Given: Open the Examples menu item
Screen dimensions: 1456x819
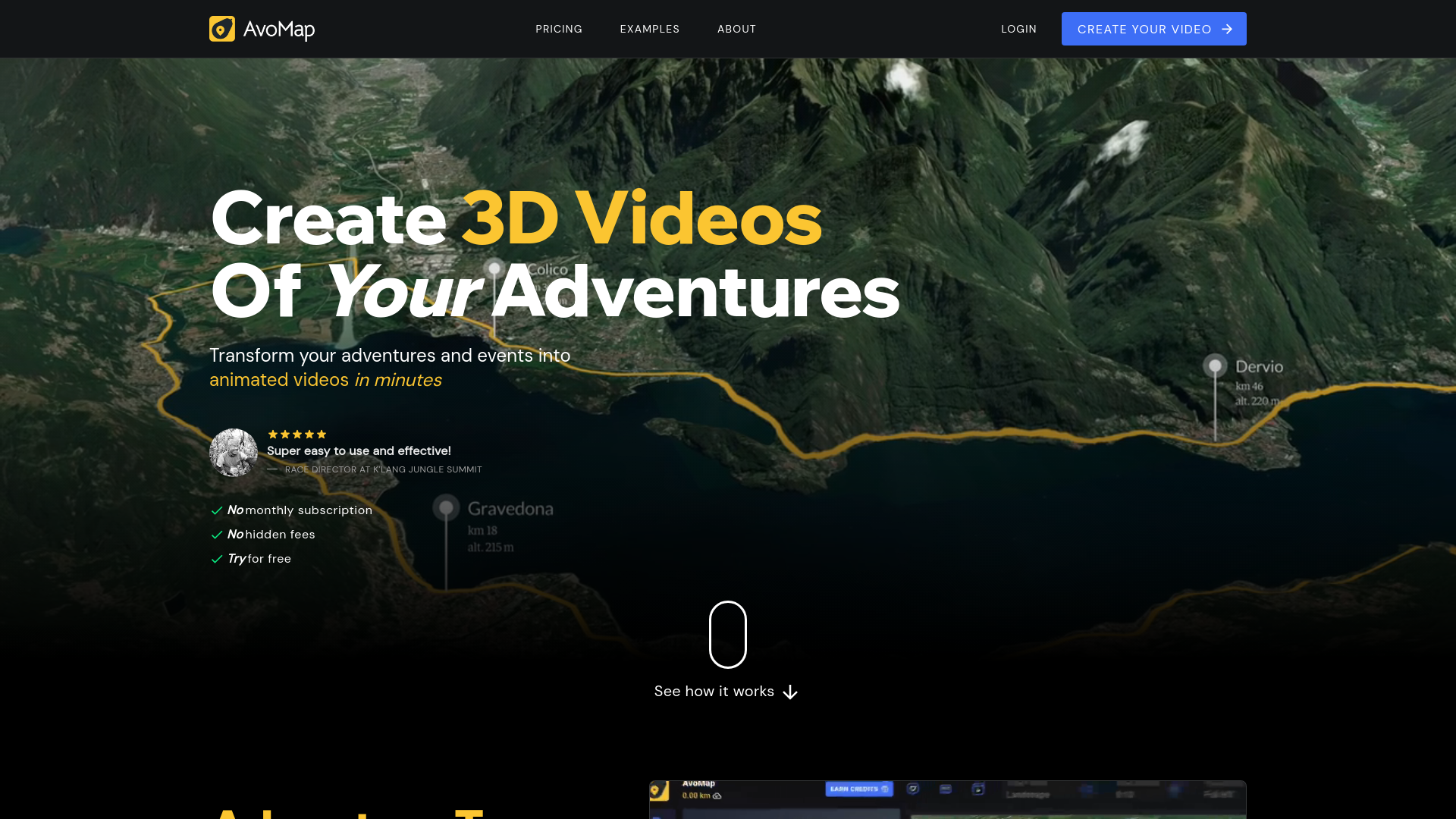Looking at the screenshot, I should 650,29.
